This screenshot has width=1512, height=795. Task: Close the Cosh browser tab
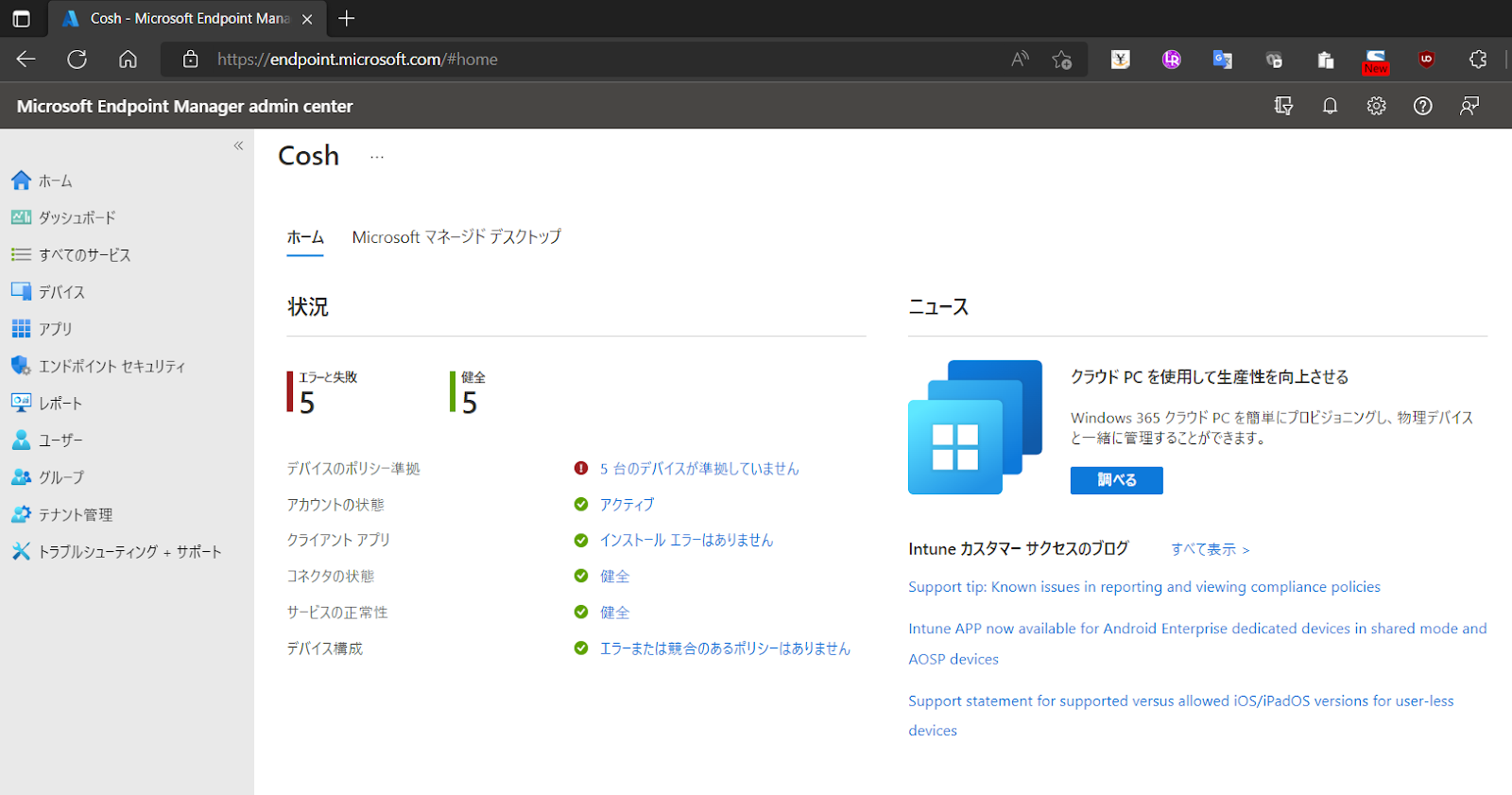coord(307,19)
